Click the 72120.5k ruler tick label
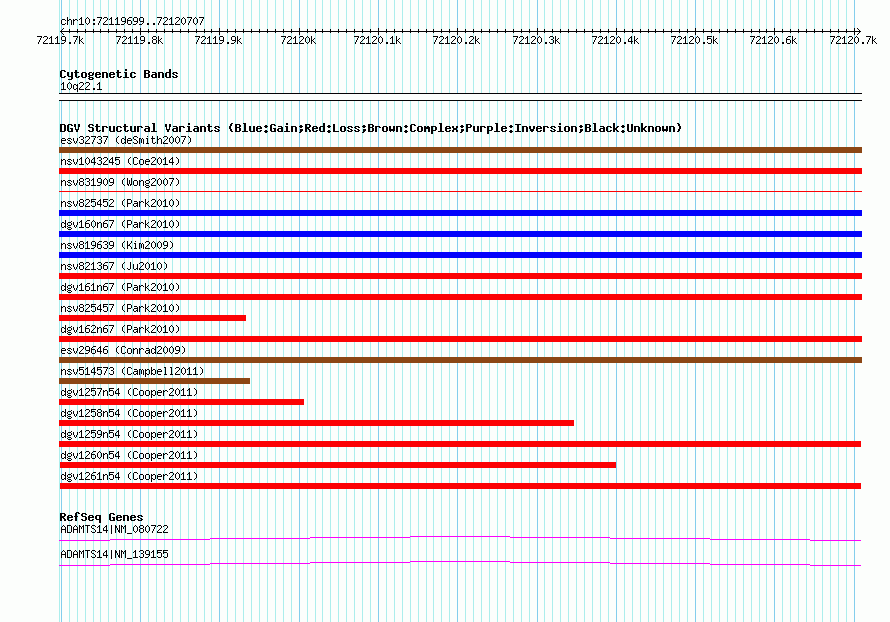 coord(694,40)
